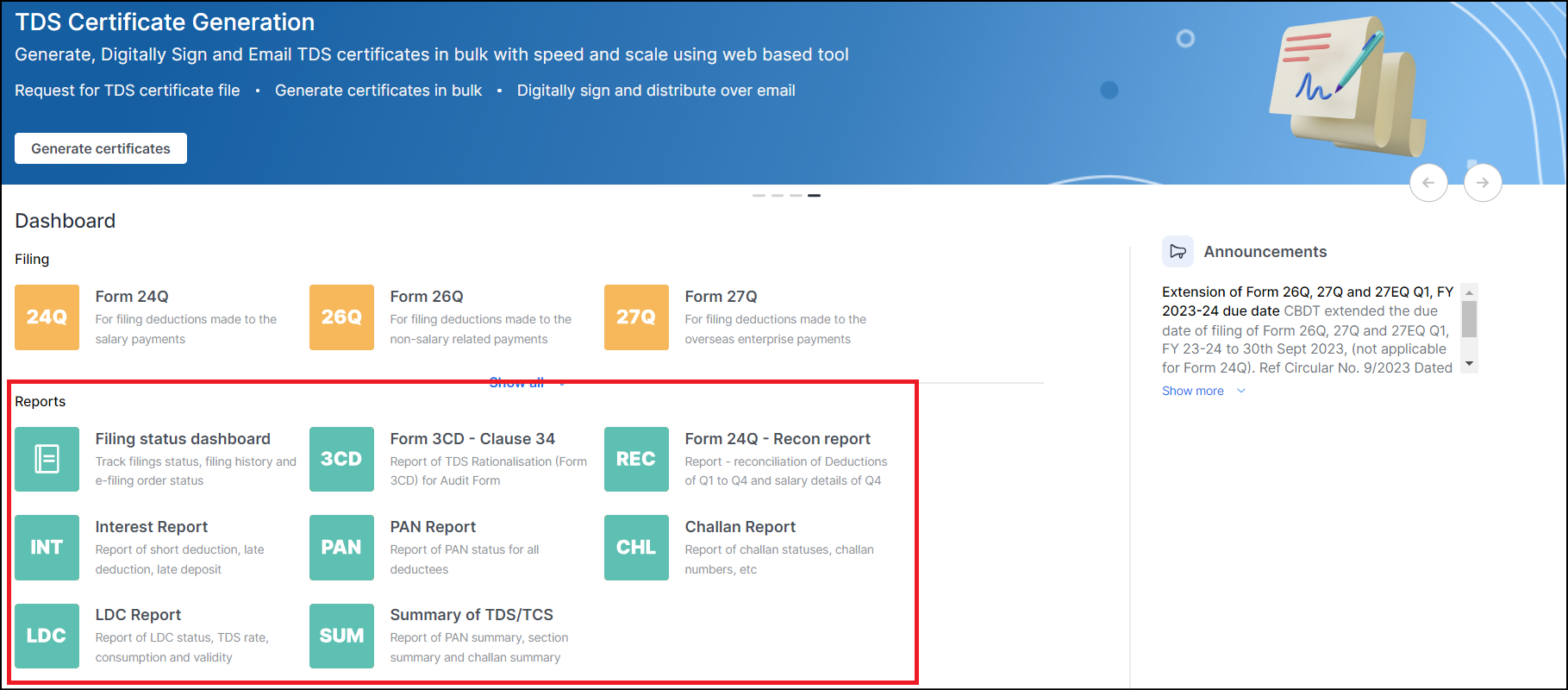
Task: Open the Form 24Q filing icon
Action: click(x=47, y=317)
